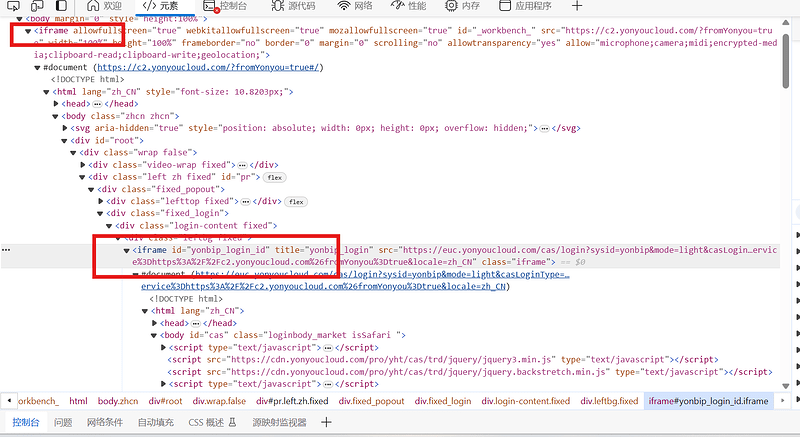Collapse the body class="zhcn zhcn" node
Viewport: 800px width, 437px height.
(55, 116)
